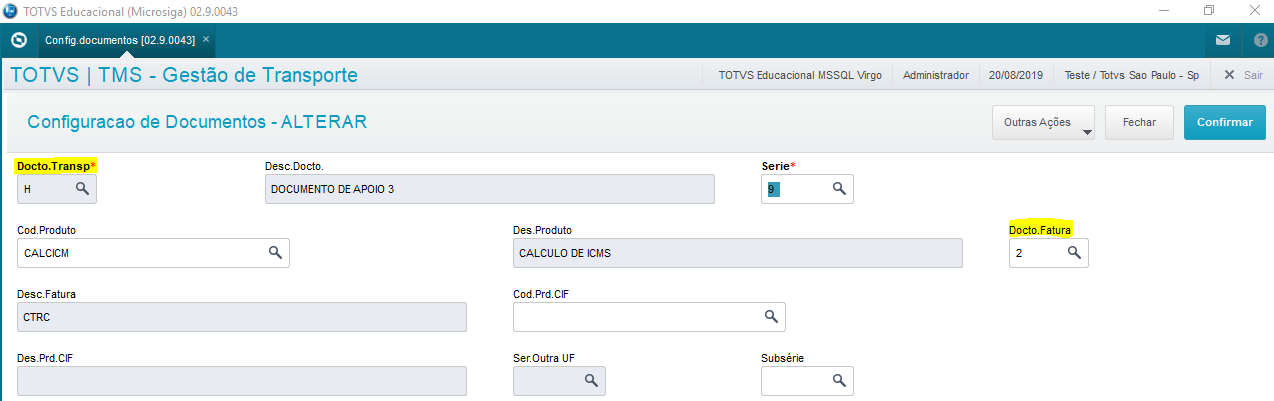Open lookup magnifier for Subsérie field
This screenshot has height=401, width=1274.
839,380
